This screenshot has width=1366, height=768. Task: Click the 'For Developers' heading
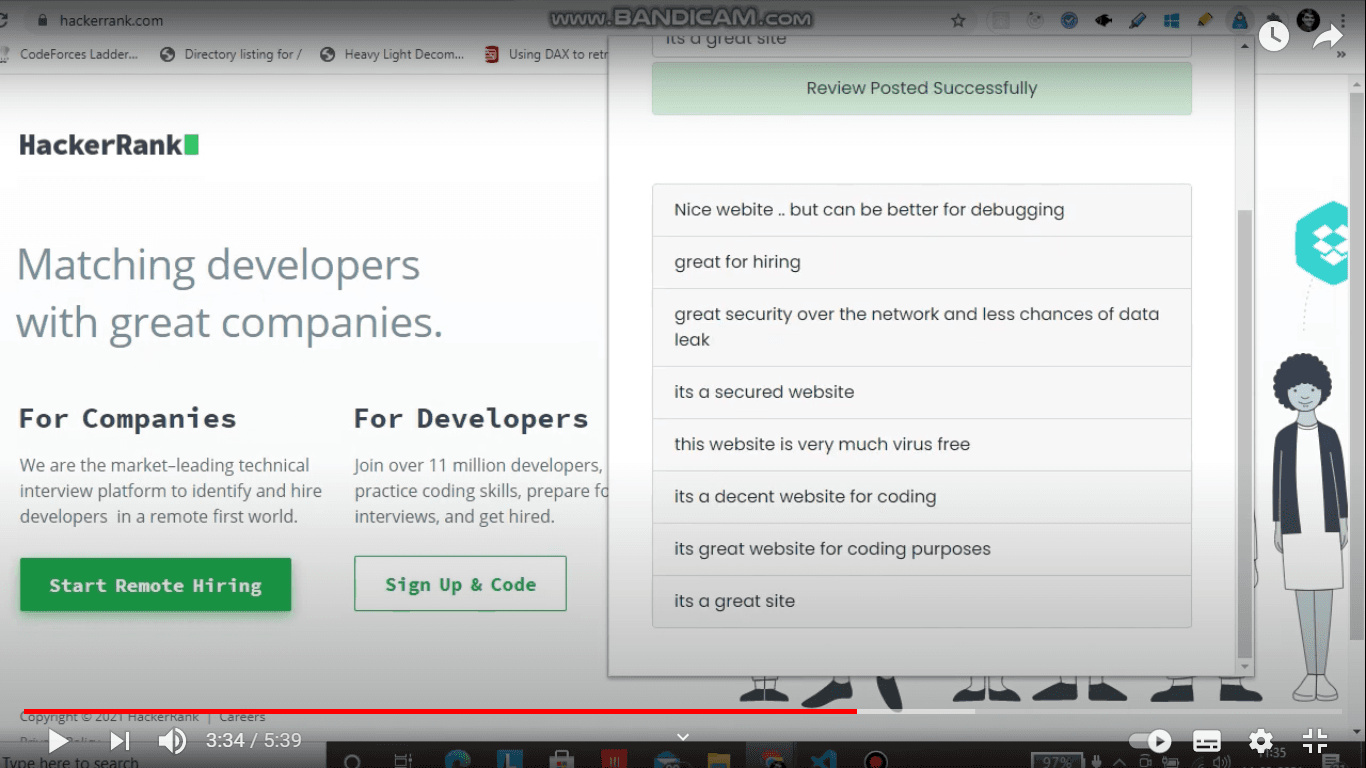(x=471, y=418)
